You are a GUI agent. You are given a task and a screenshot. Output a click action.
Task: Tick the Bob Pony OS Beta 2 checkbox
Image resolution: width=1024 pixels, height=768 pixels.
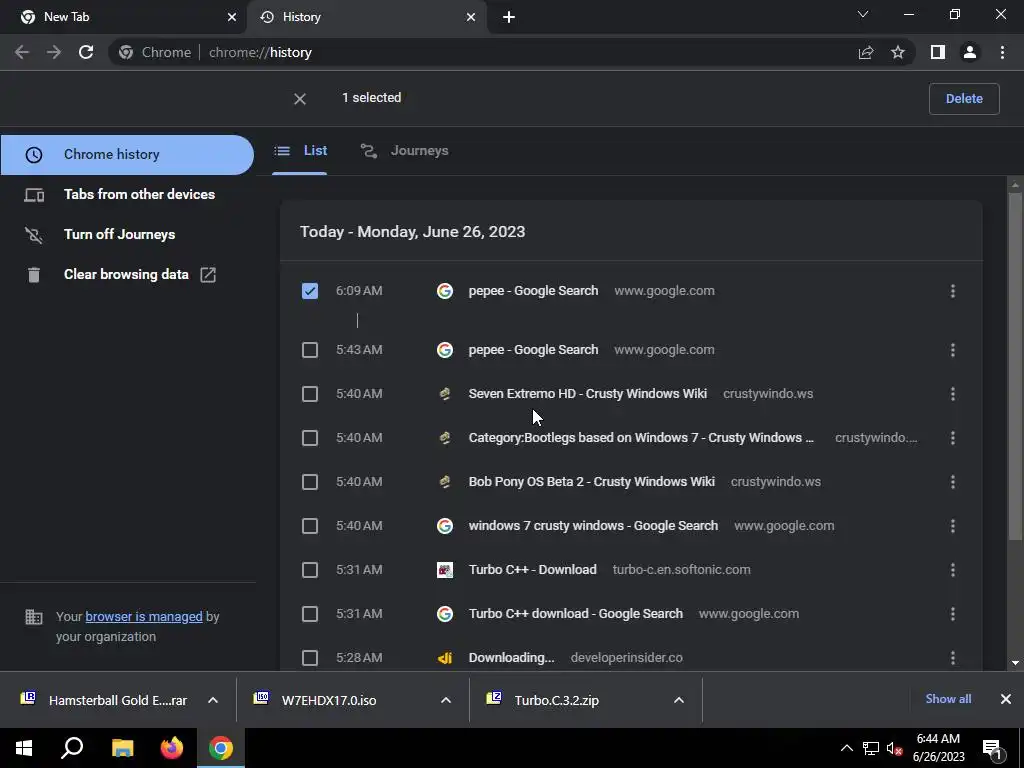coord(310,482)
